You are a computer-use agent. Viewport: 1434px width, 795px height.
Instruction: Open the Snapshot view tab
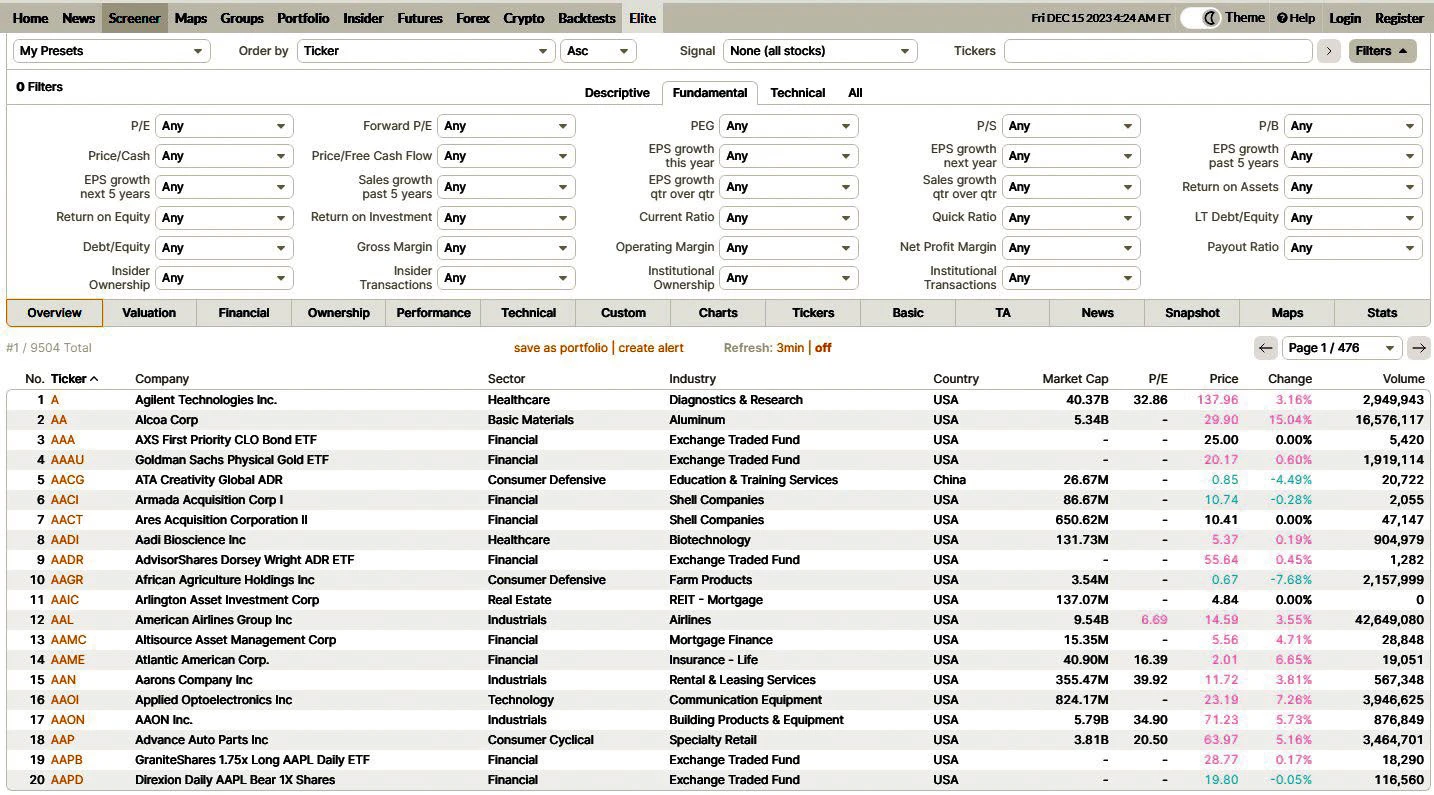(x=1192, y=313)
